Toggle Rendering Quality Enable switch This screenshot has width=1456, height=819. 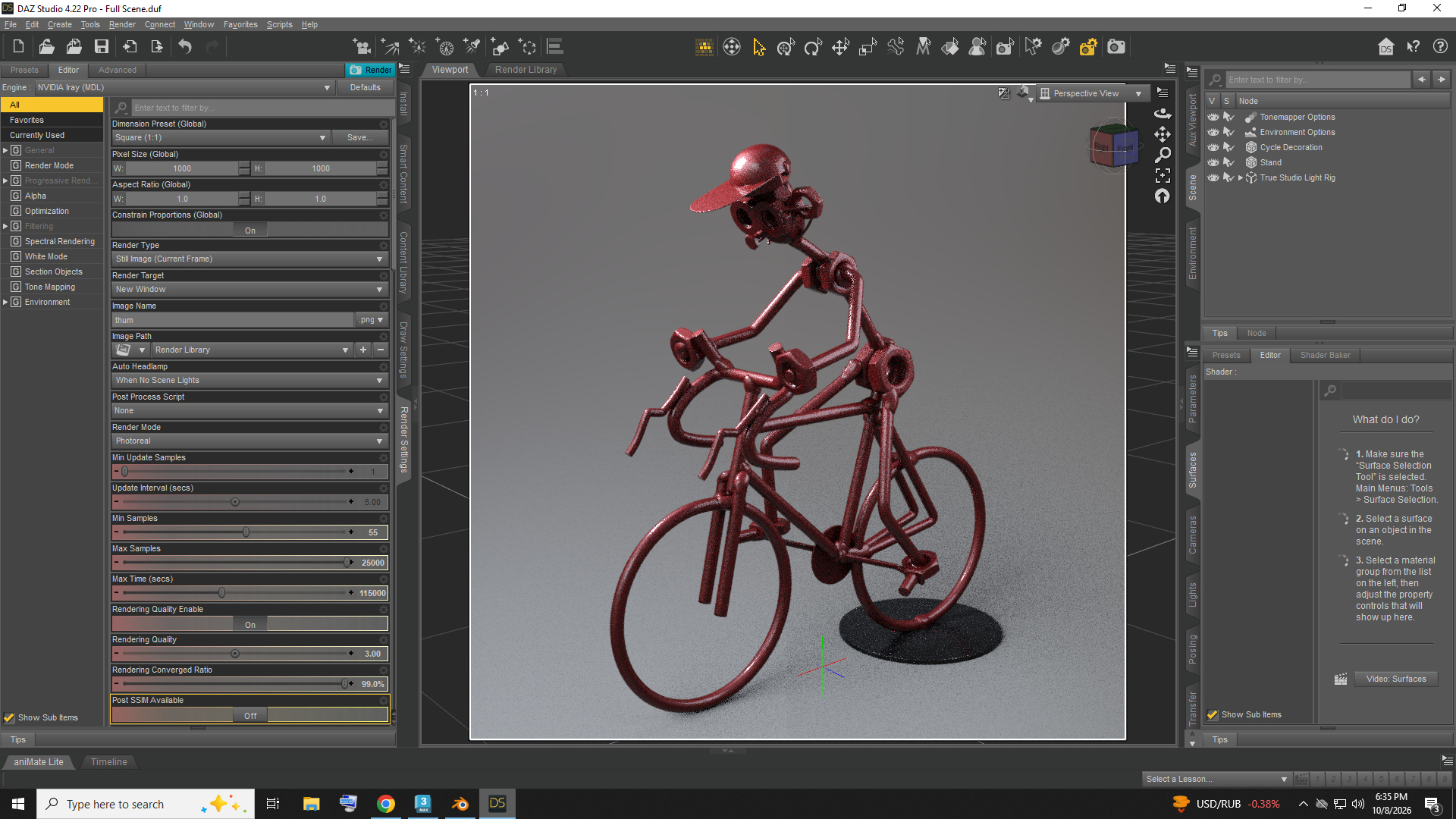coord(250,624)
